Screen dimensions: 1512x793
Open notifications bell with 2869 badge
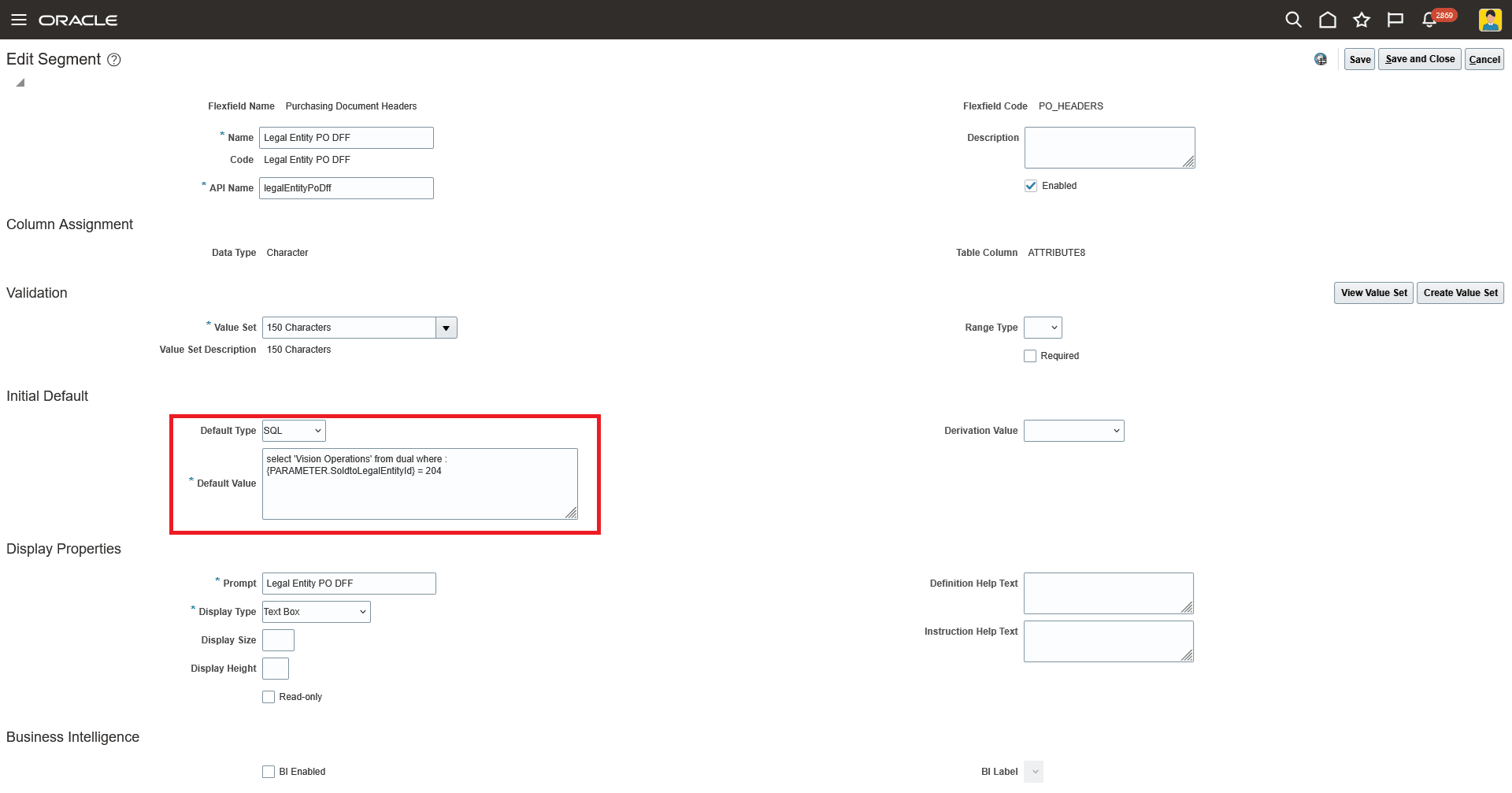[1430, 20]
